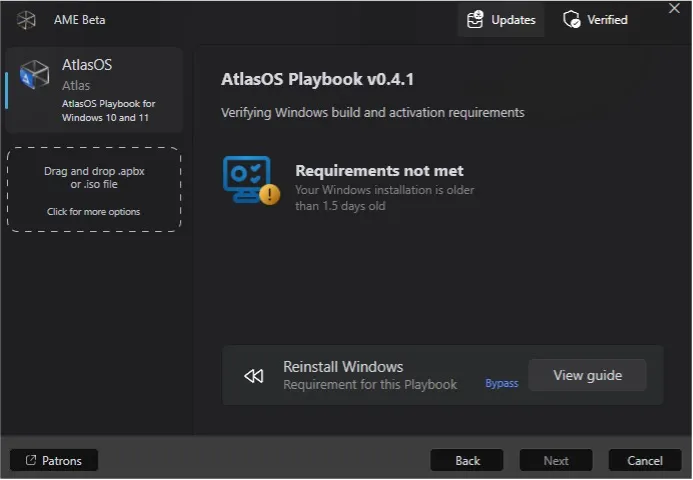693x480 pixels.
Task: Open 'Click for more options'
Action: [x=94, y=212]
